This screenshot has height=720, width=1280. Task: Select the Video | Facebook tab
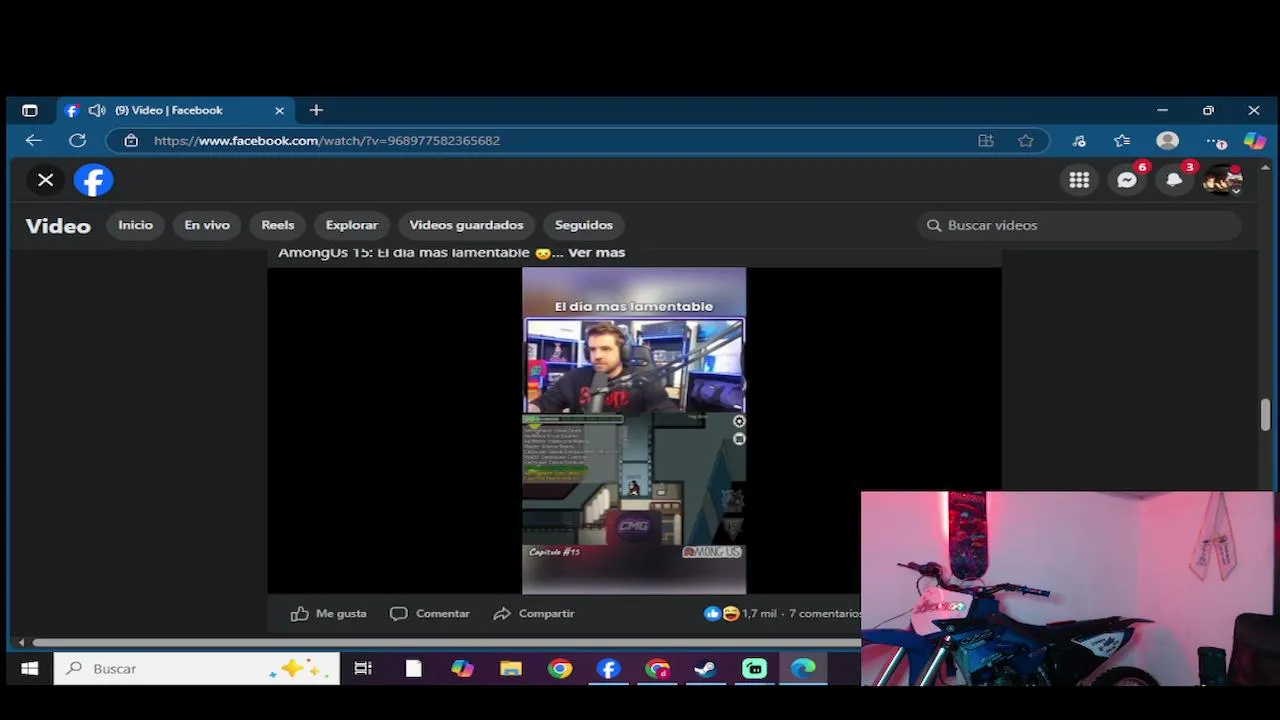click(176, 110)
